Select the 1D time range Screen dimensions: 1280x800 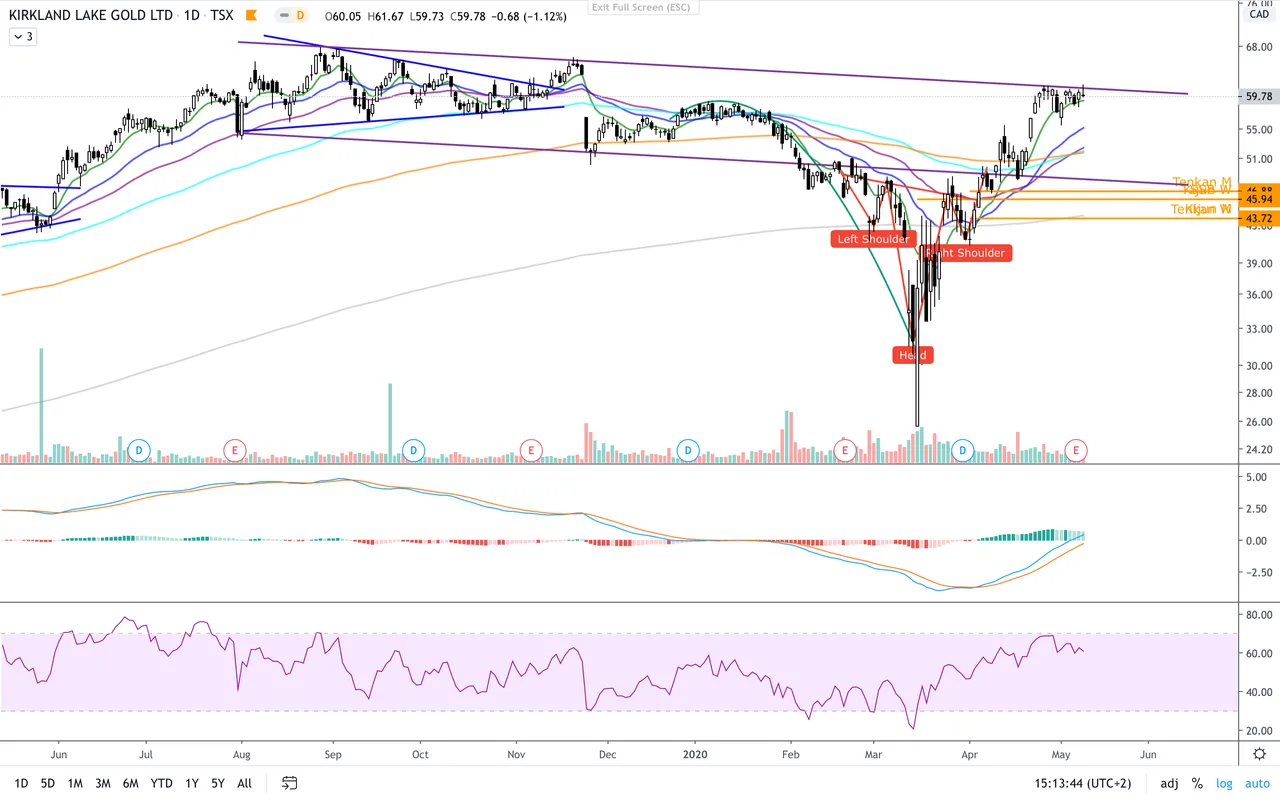[20, 783]
